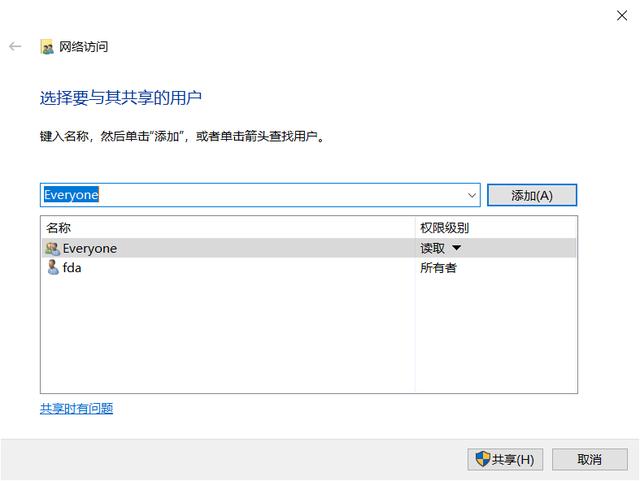Expand the user name combo box arrow
Screen dimensions: 640x481
pos(472,195)
